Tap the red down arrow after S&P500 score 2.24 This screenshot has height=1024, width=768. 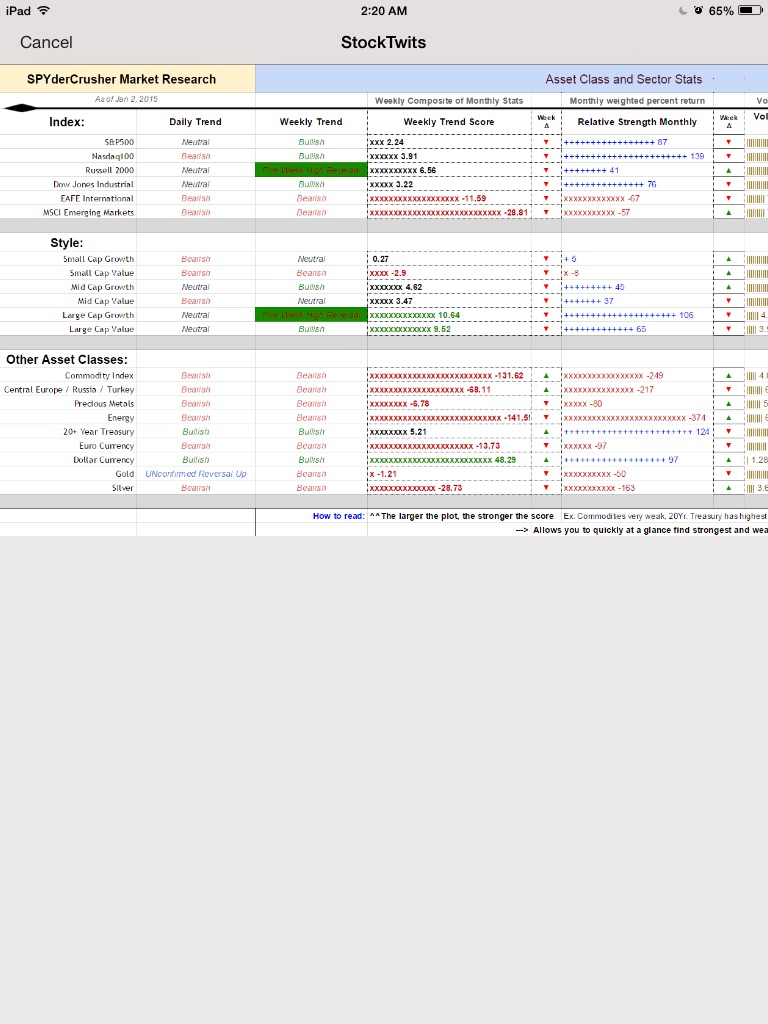click(x=546, y=142)
